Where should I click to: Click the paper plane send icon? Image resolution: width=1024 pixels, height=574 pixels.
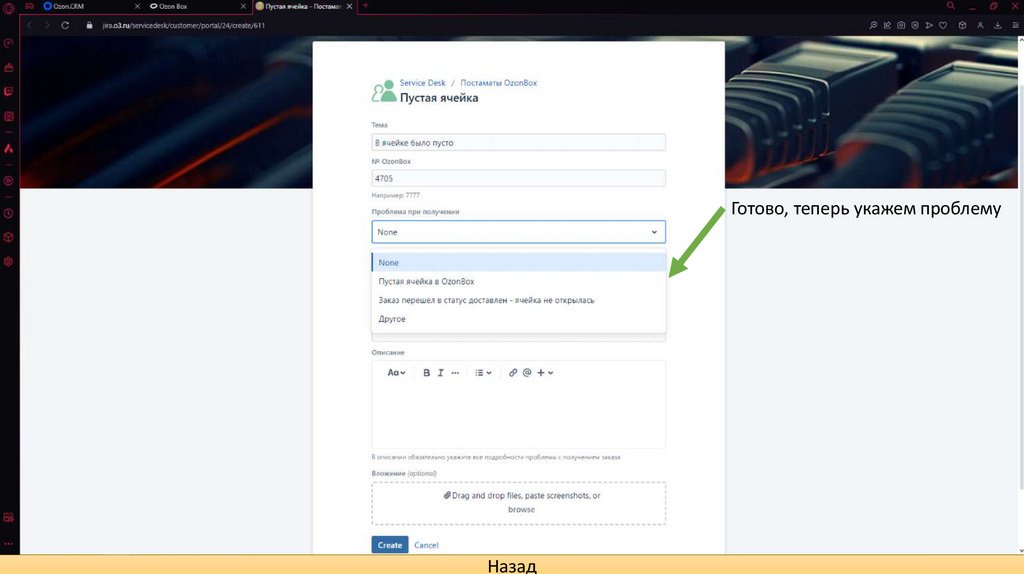click(x=929, y=25)
